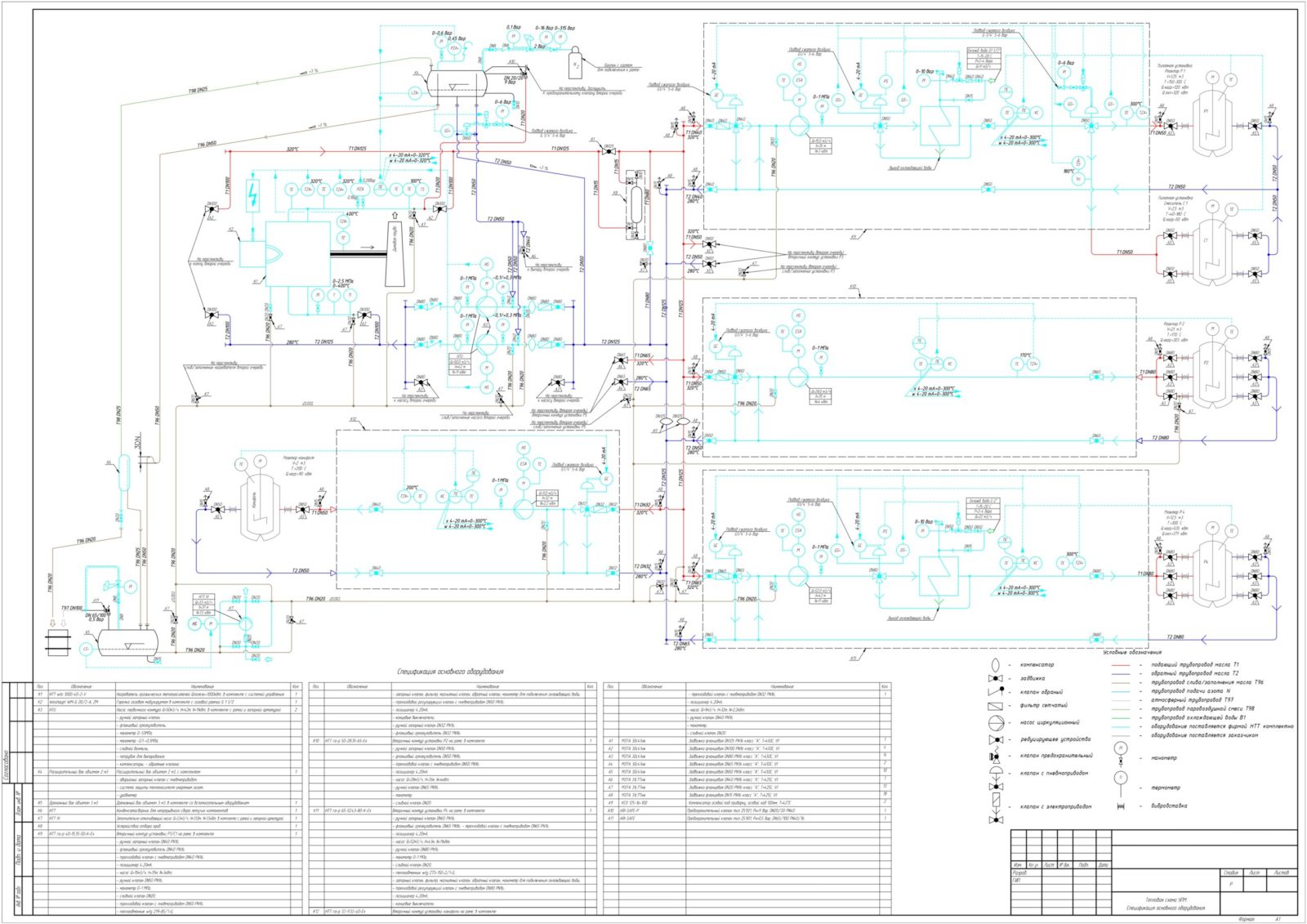Click 'трубопровод слива/заполнения масла T96' text

tap(1207, 682)
